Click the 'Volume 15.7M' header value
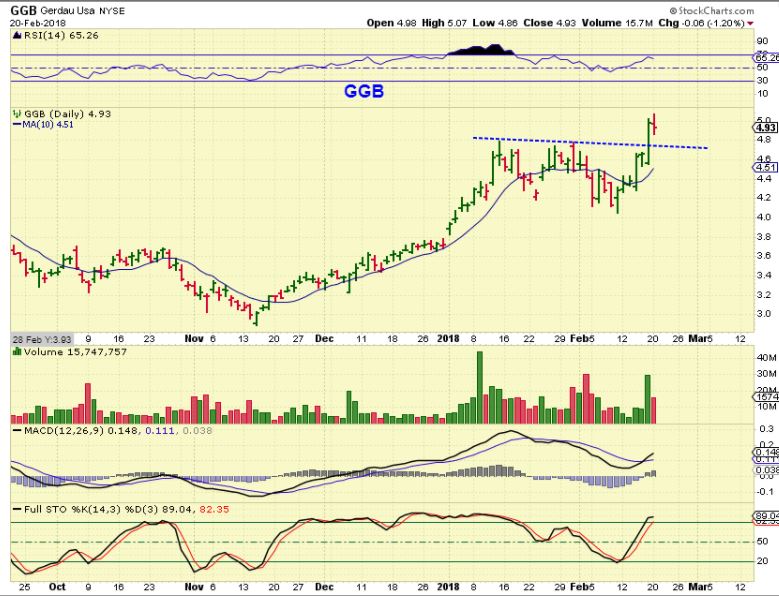 point(618,23)
